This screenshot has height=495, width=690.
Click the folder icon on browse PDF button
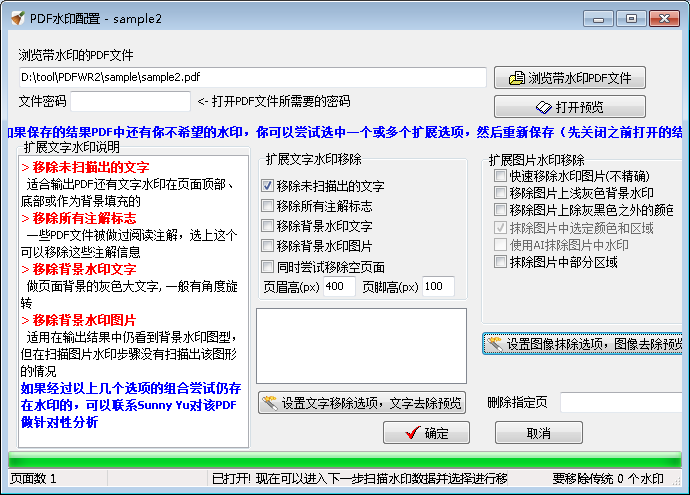pyautogui.click(x=517, y=78)
